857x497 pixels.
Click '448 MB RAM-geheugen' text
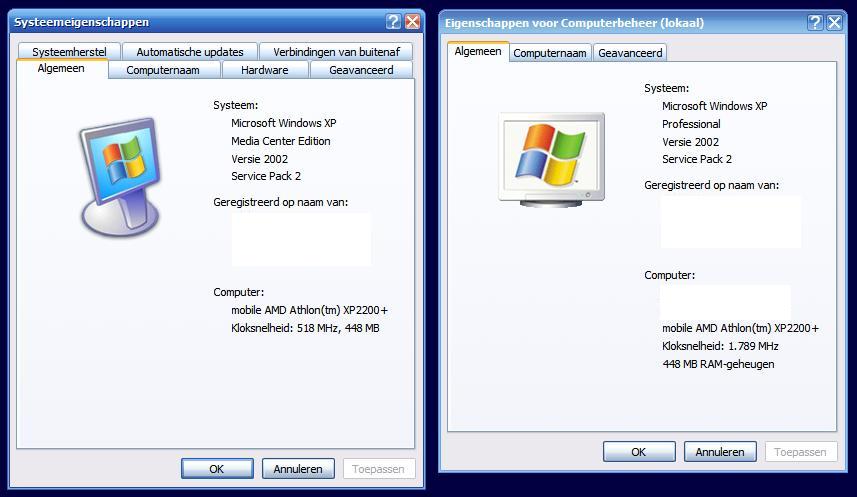pos(718,364)
